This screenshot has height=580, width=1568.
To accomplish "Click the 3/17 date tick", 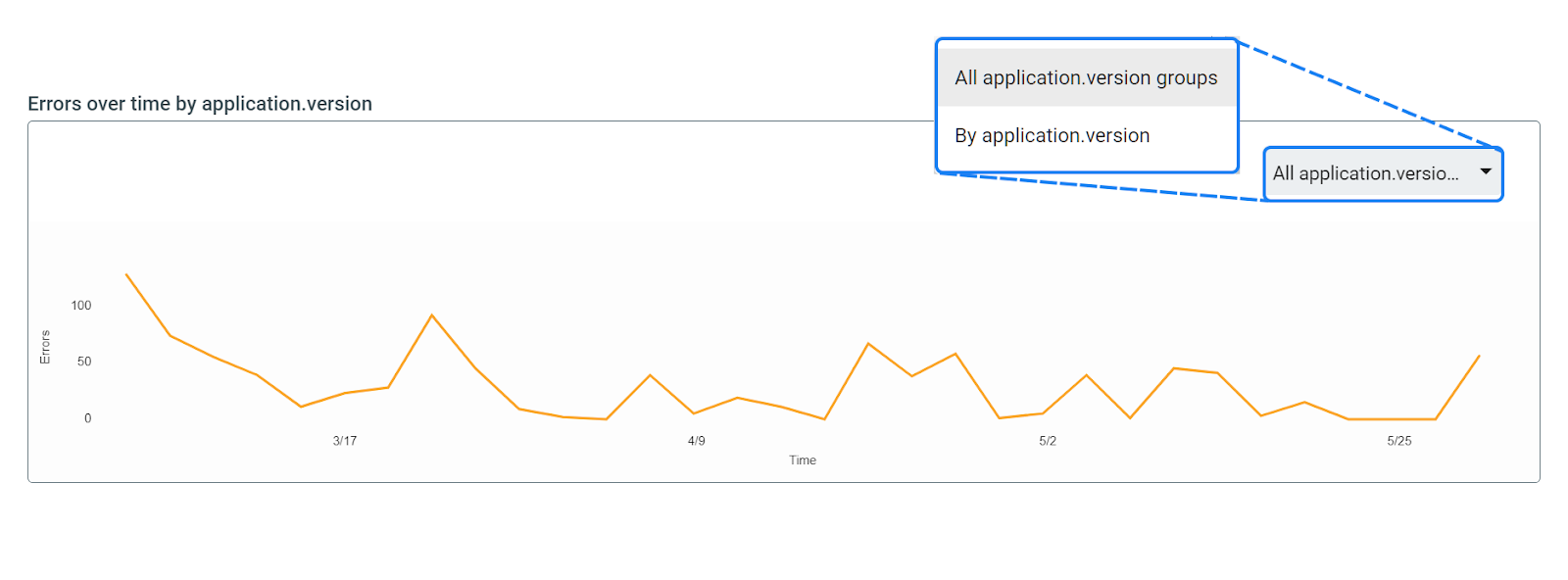I will 345,441.
